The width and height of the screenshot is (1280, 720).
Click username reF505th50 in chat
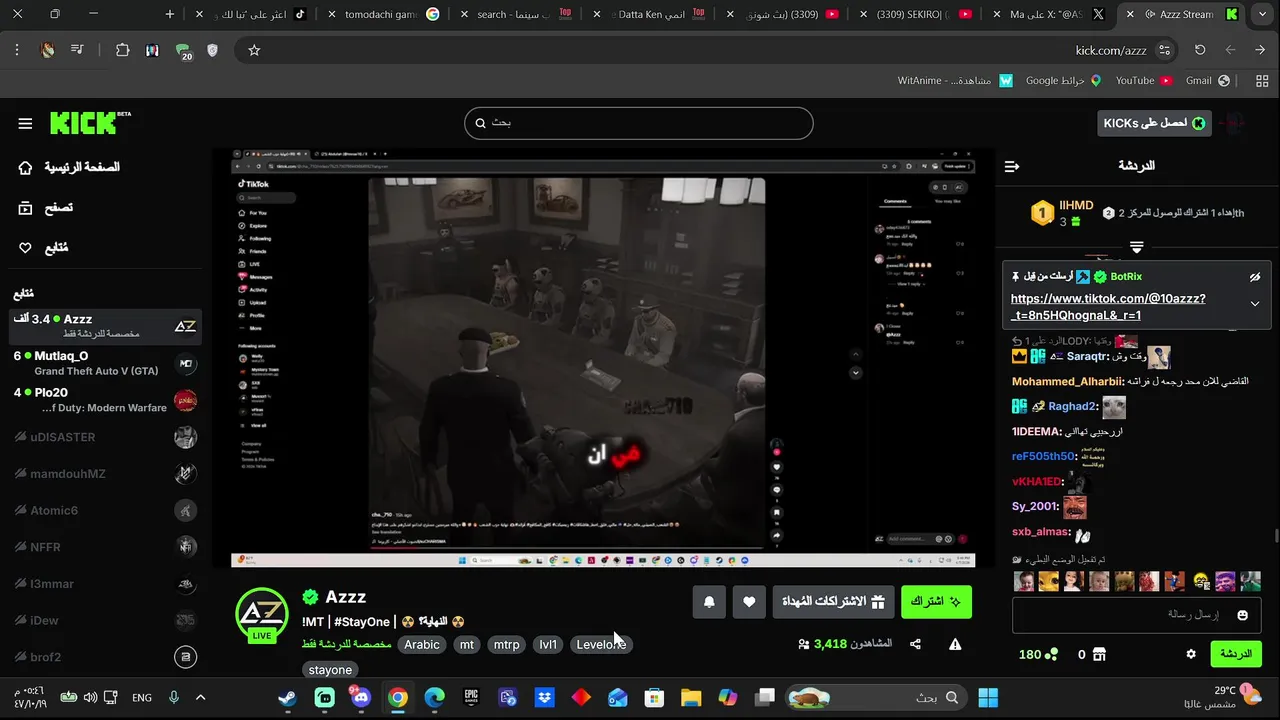[1042, 456]
